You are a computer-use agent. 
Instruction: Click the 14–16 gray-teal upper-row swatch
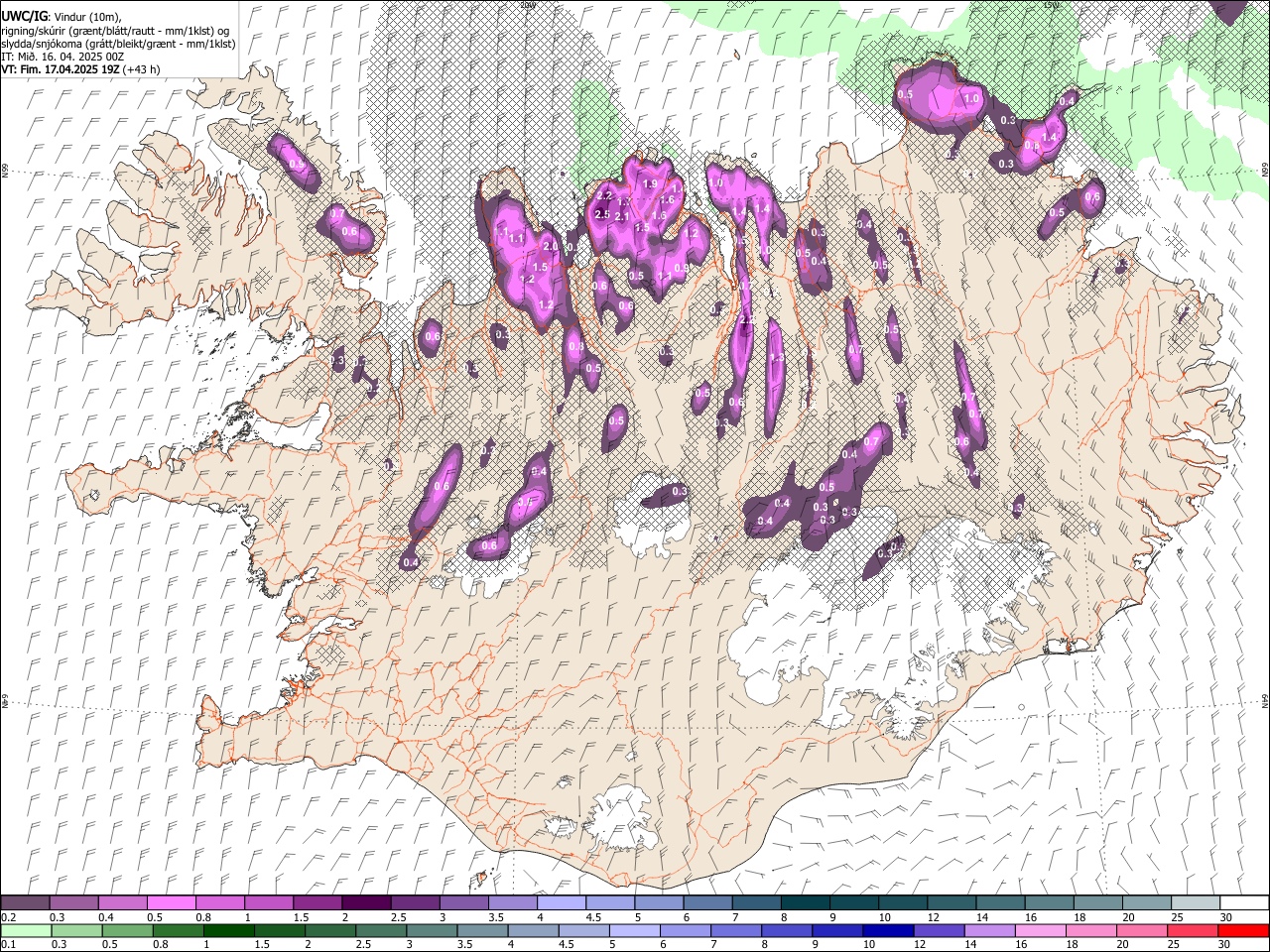pyautogui.click(x=1000, y=902)
